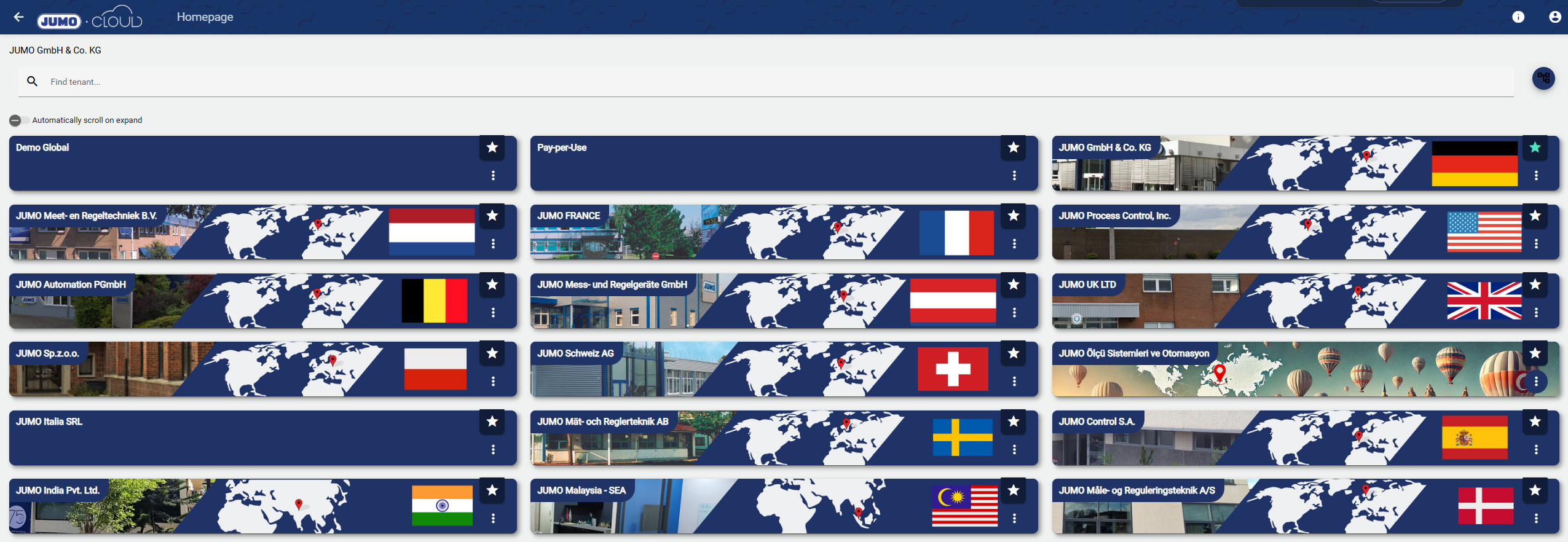1568x542 pixels.
Task: Unfavorite JUMO GmbH & Co. KG star
Action: pos(1535,147)
